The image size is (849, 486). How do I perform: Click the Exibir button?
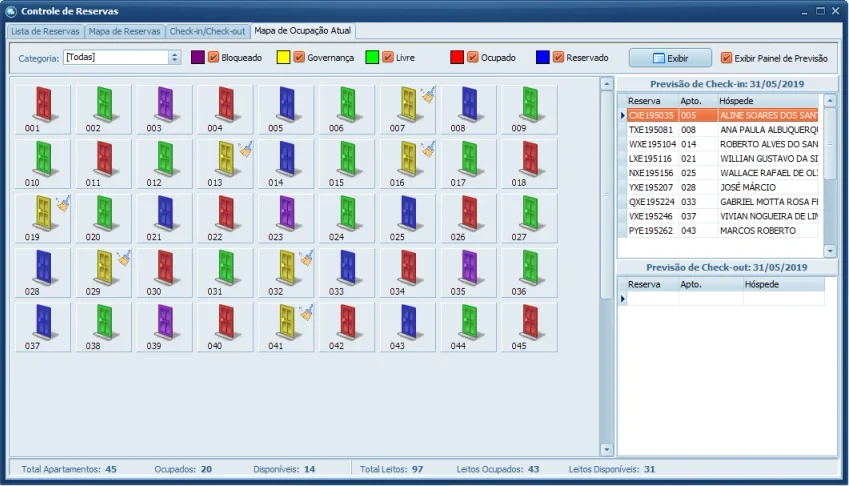(670, 58)
